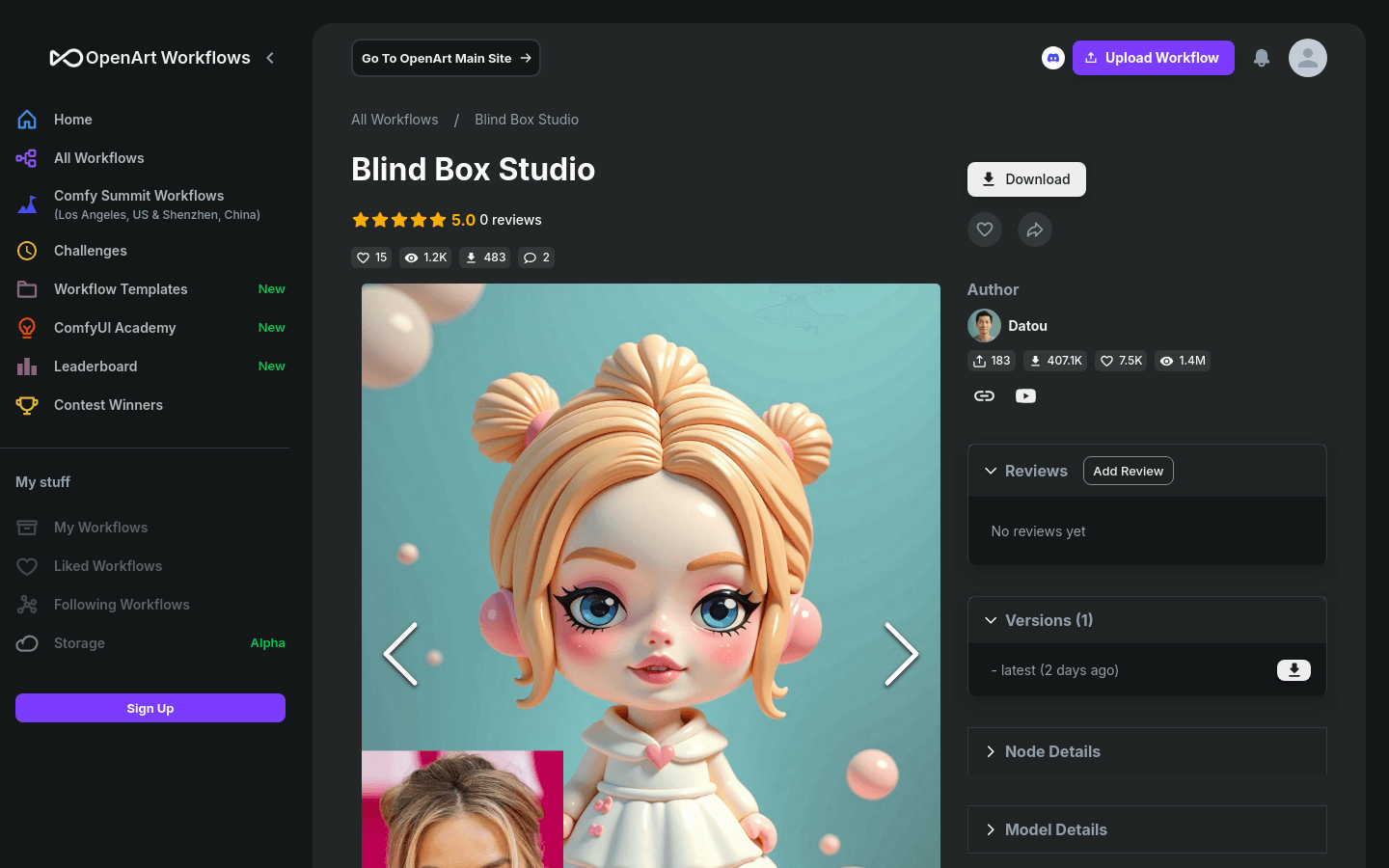Click the author's 183 uploads stat
The height and width of the screenshot is (868, 1389).
coord(992,361)
